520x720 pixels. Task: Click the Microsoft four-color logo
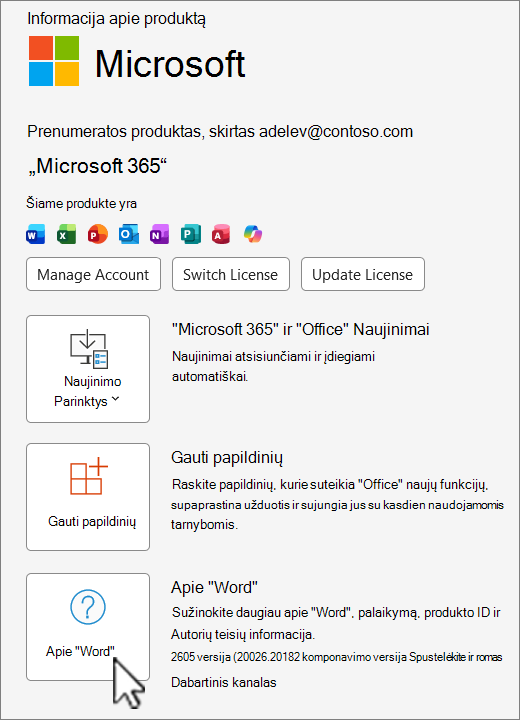(54, 61)
